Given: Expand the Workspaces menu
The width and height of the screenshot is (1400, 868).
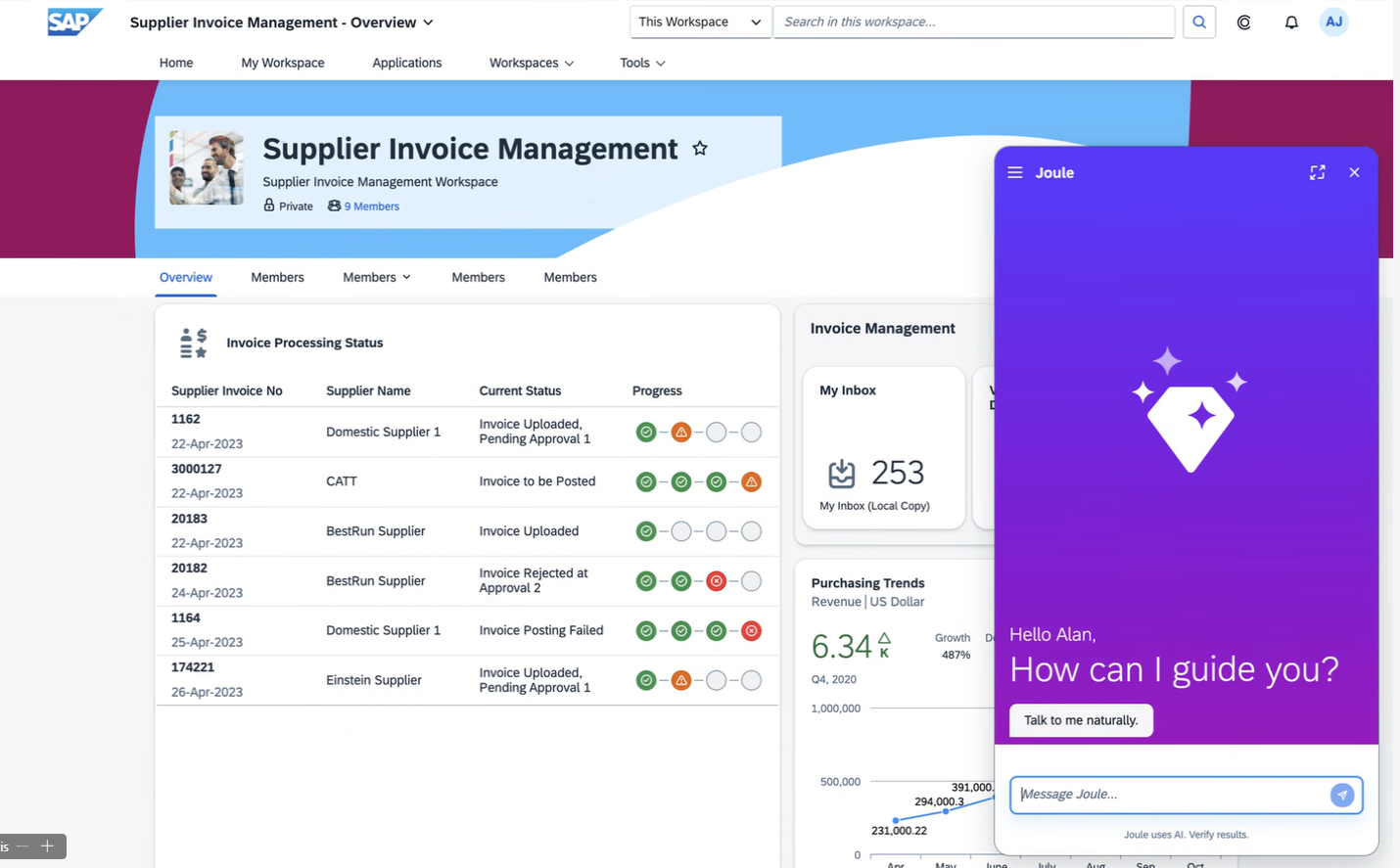Looking at the screenshot, I should tap(532, 63).
